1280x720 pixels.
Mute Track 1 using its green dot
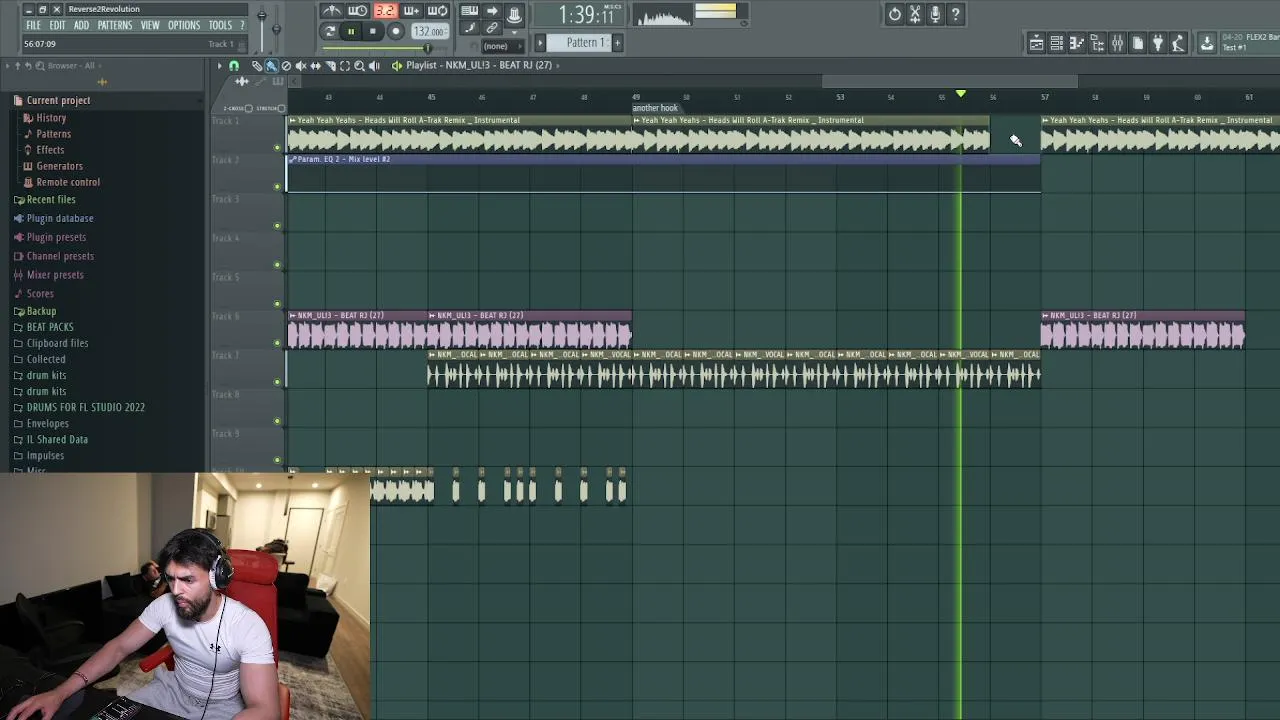click(277, 147)
